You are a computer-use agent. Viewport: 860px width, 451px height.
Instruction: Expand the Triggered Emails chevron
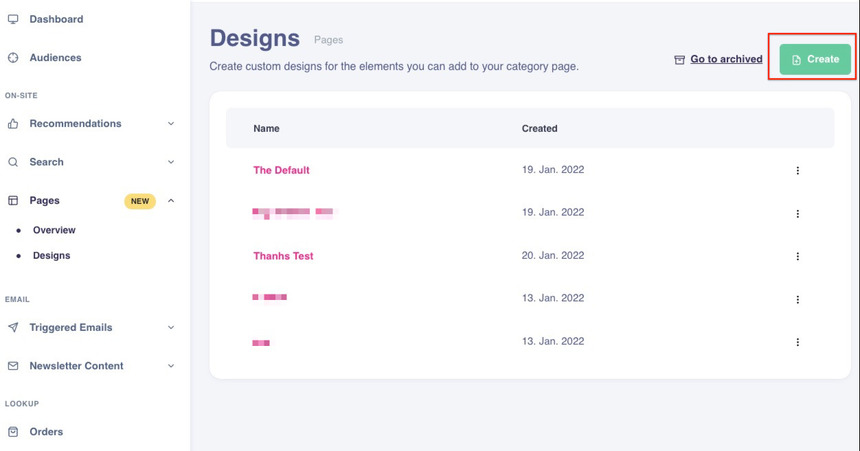pyautogui.click(x=171, y=327)
